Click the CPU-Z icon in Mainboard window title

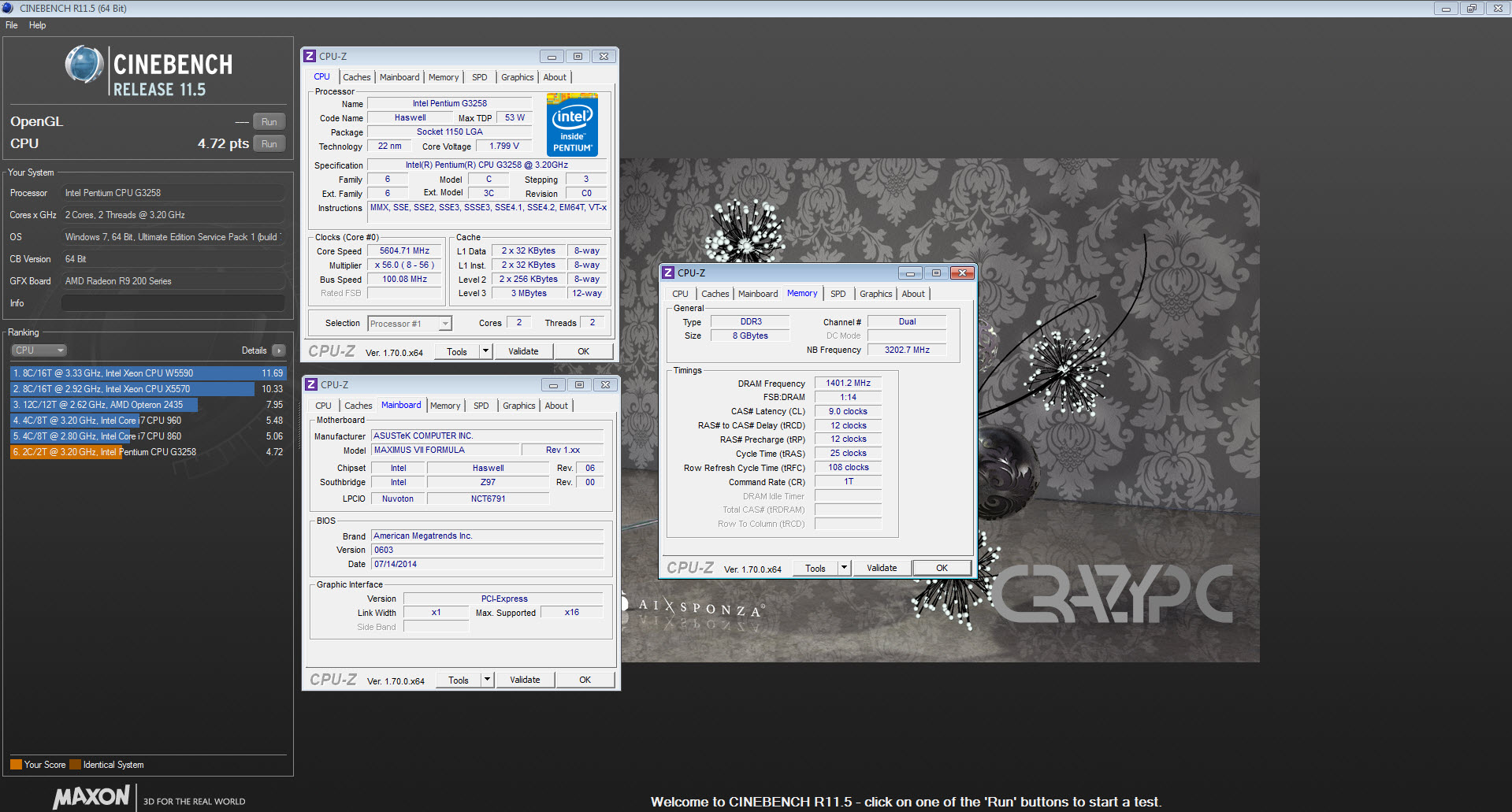coord(311,385)
